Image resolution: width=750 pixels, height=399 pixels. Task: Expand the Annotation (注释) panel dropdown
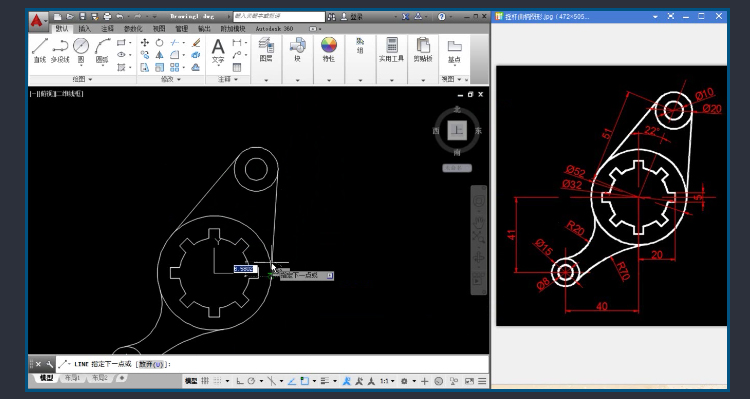coord(228,79)
